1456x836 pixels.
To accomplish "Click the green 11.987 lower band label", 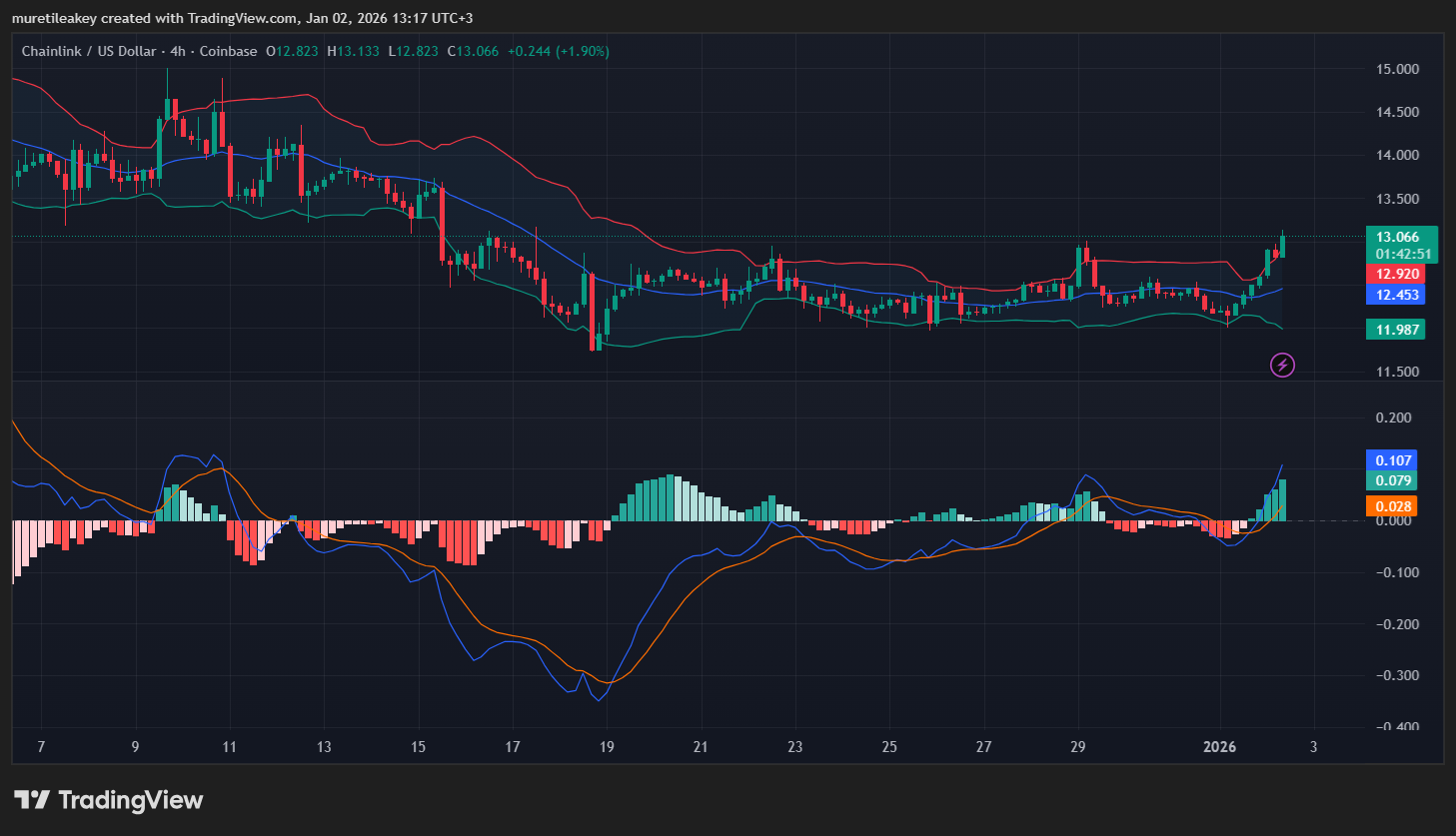I will pos(1396,330).
